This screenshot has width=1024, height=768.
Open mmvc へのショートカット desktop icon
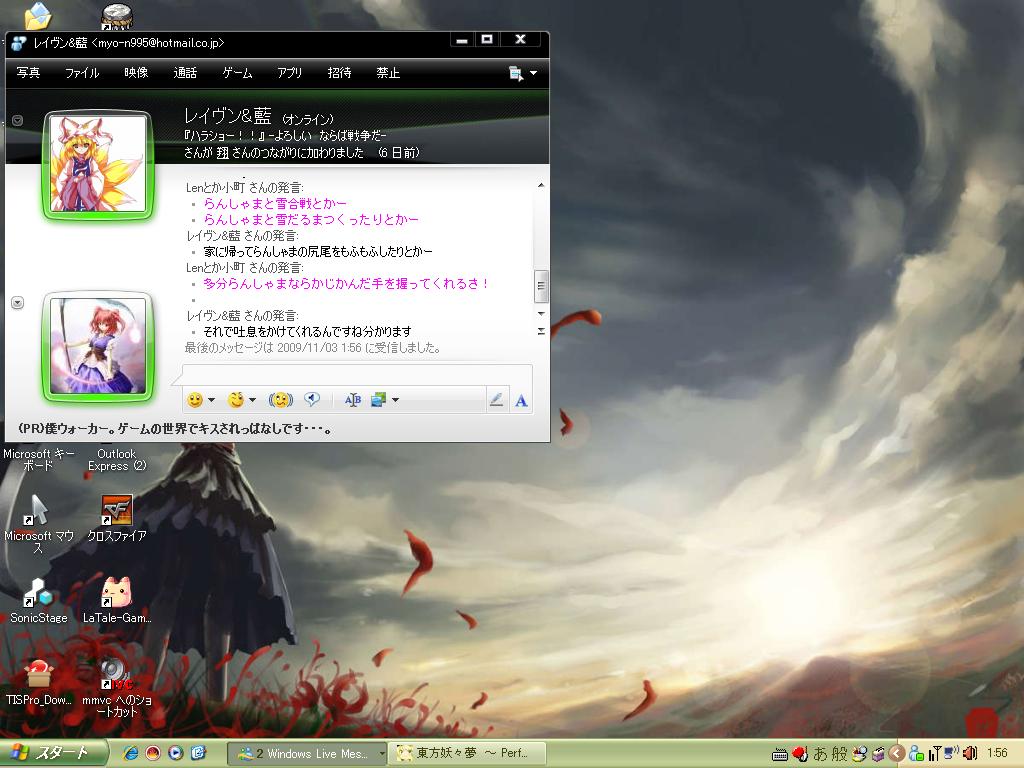pos(117,688)
